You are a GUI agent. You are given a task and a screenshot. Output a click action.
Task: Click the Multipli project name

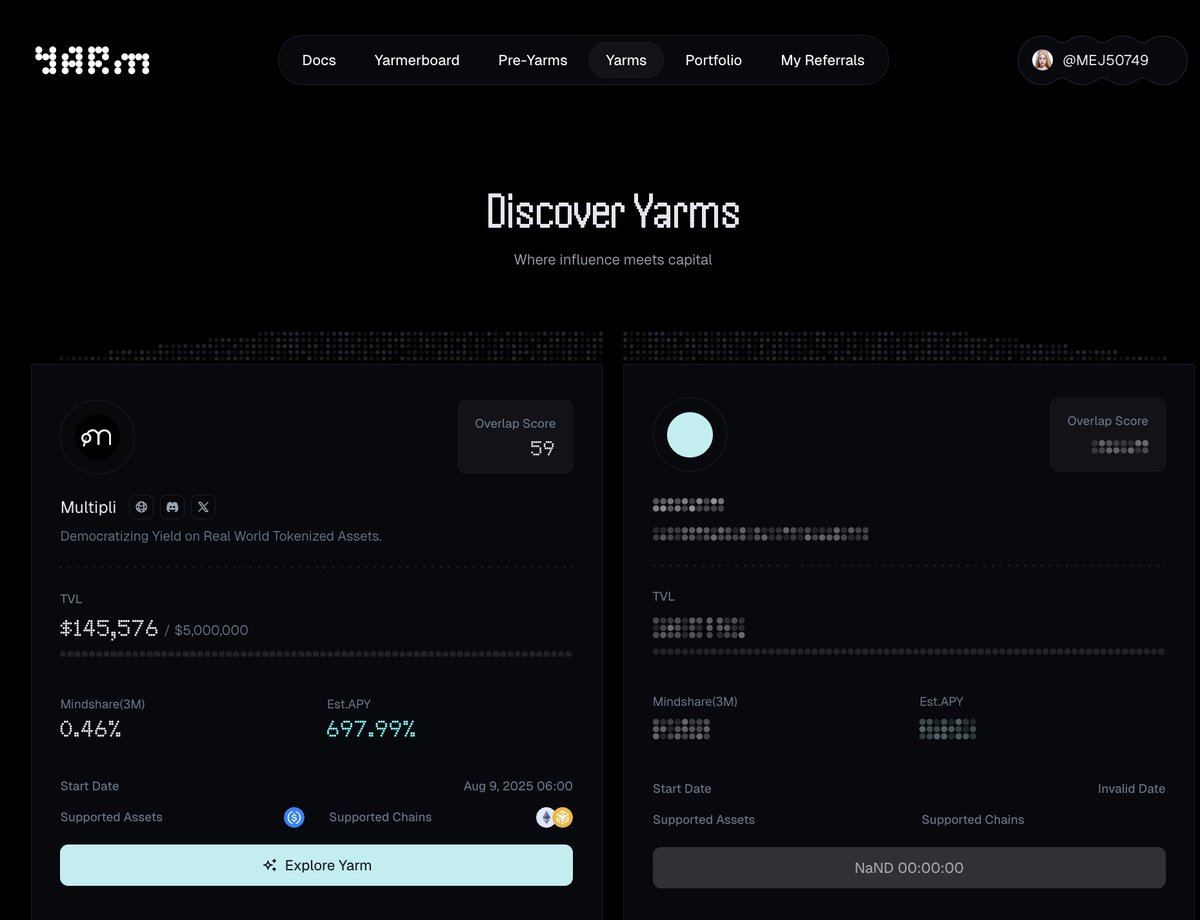(88, 507)
